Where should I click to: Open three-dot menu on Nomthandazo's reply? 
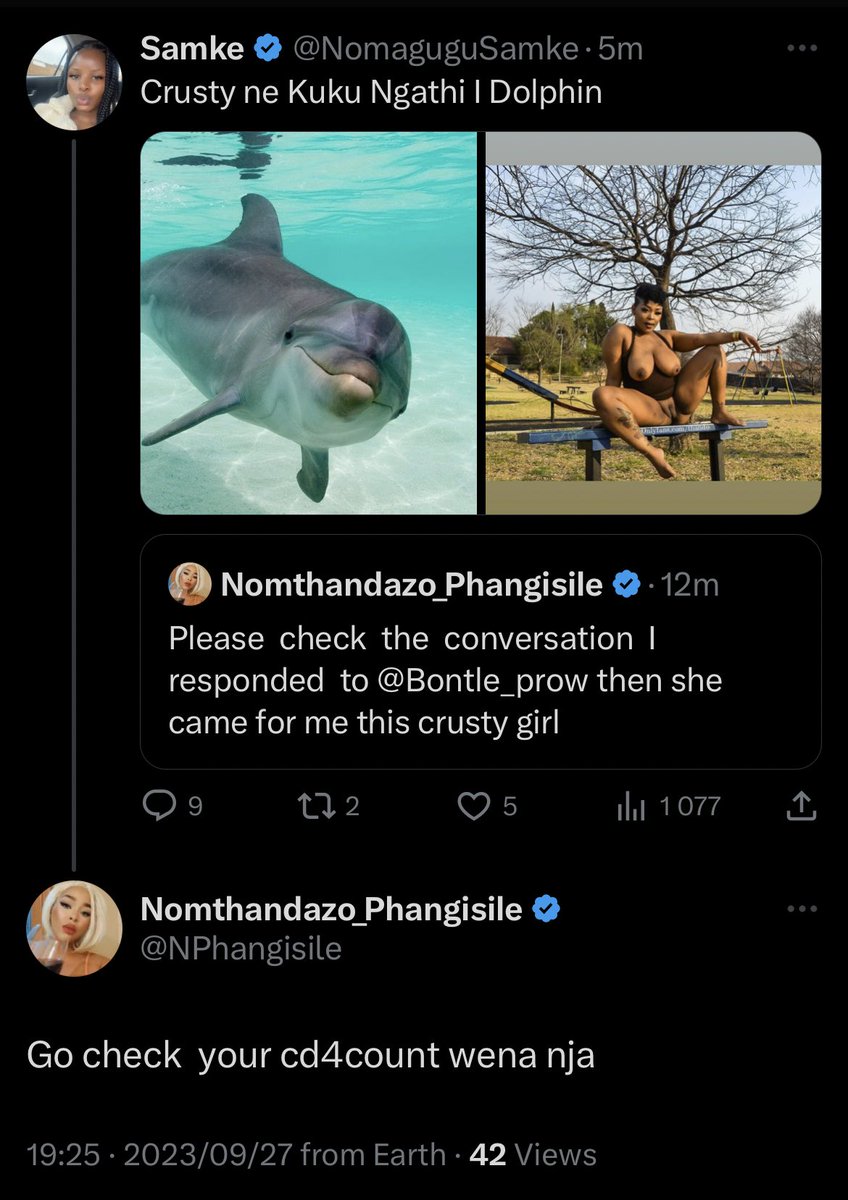[800, 909]
